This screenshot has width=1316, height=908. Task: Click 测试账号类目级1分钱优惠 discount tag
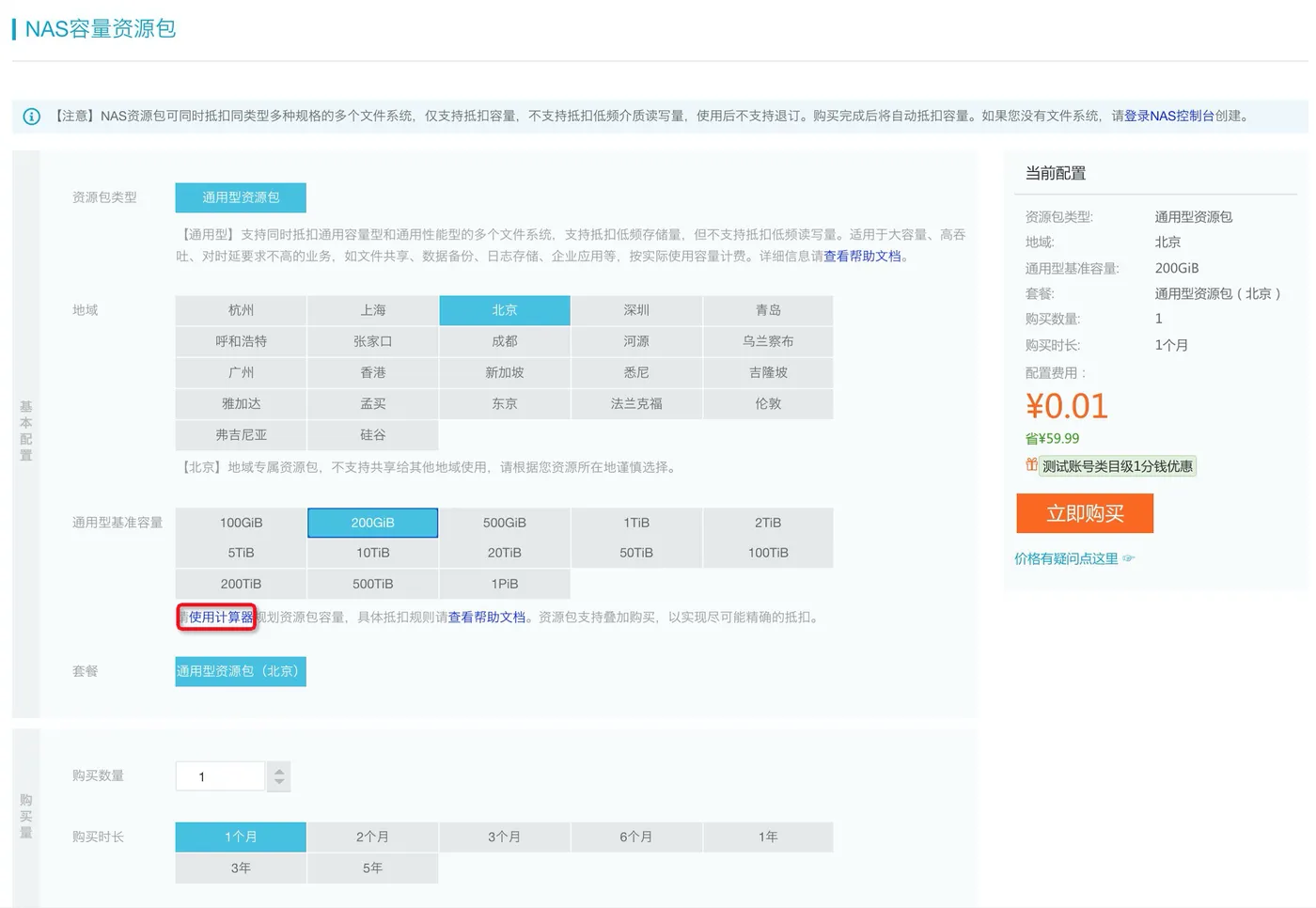pyautogui.click(x=1118, y=466)
